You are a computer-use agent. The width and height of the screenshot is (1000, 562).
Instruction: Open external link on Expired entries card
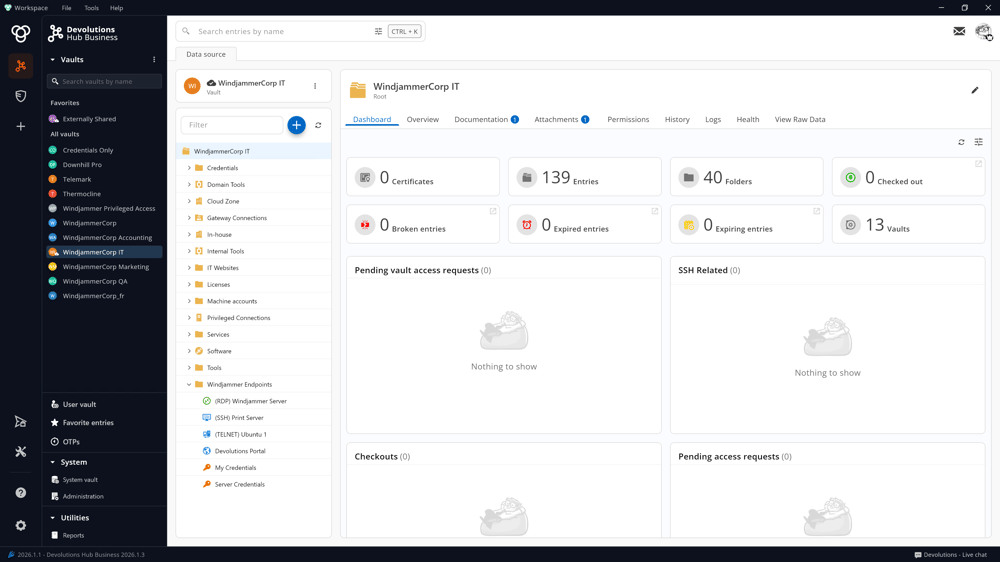click(654, 211)
